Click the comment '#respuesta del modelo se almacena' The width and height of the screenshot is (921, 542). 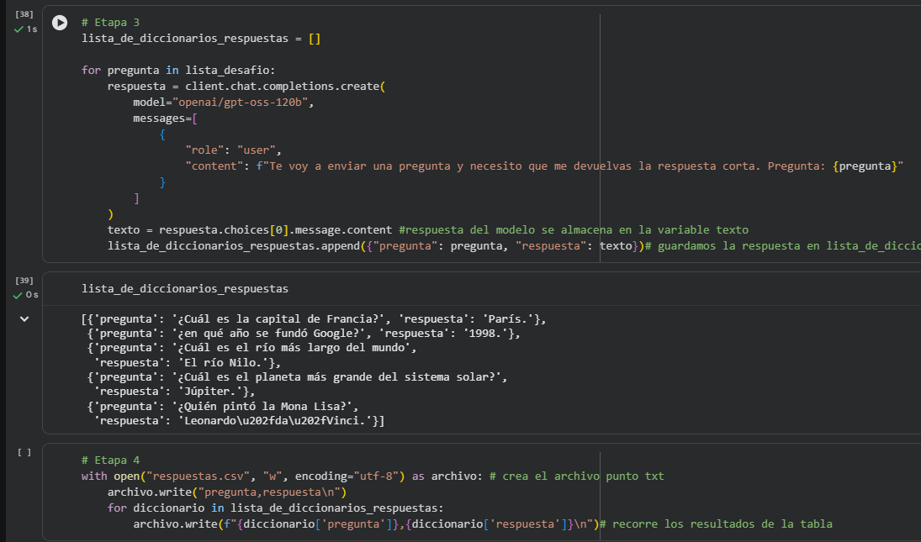[505, 230]
